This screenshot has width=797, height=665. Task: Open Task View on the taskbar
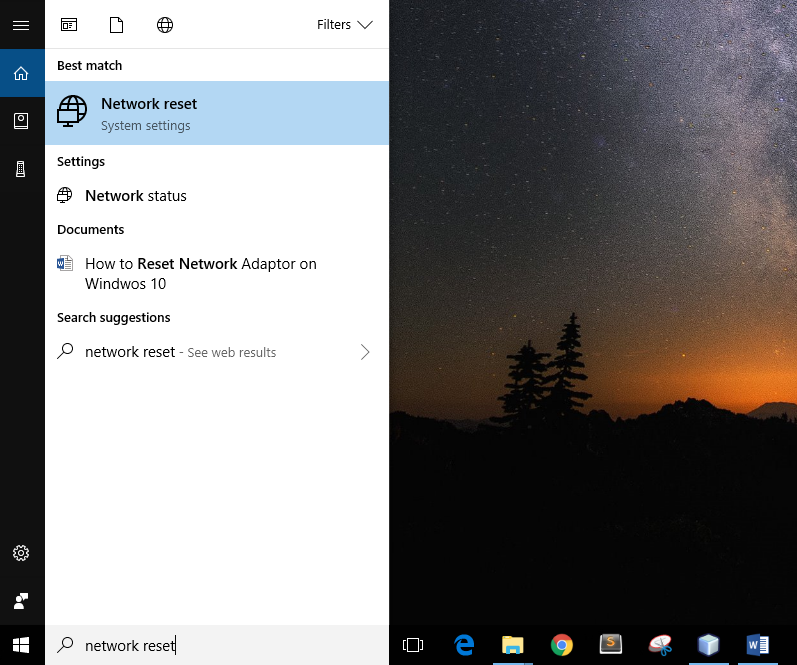point(413,645)
